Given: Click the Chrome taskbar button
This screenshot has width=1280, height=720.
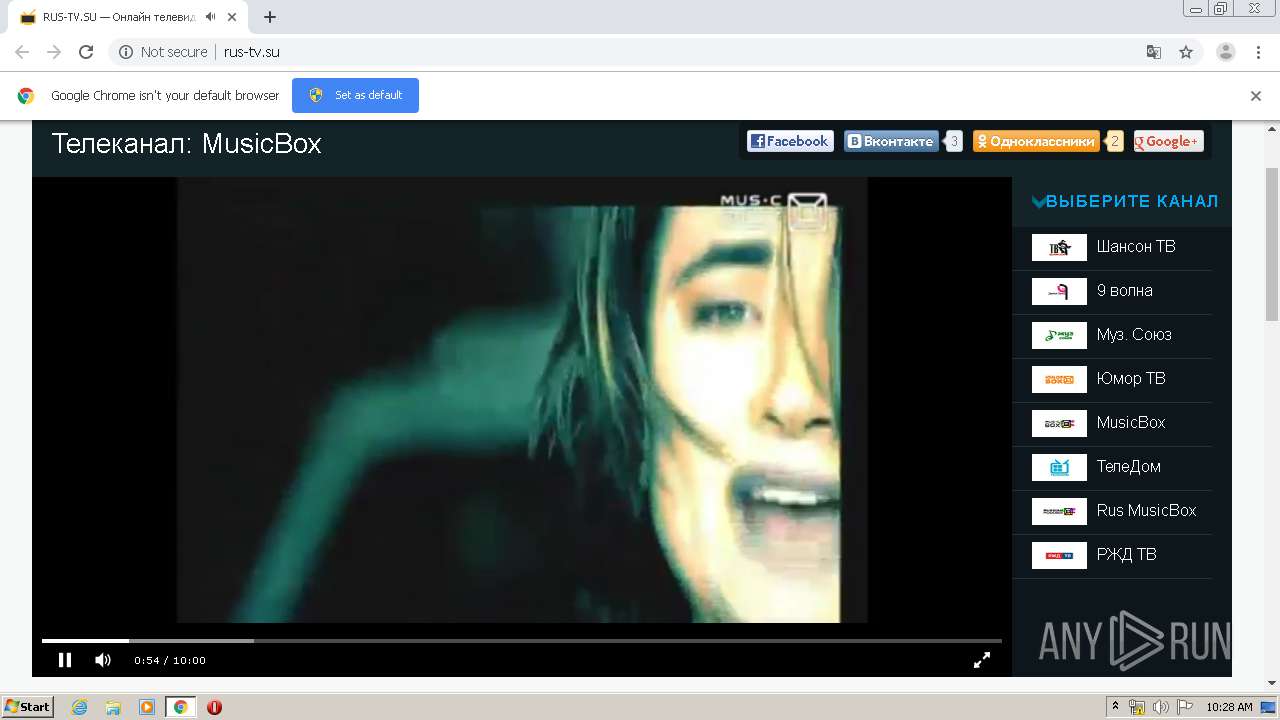Looking at the screenshot, I should pos(180,707).
